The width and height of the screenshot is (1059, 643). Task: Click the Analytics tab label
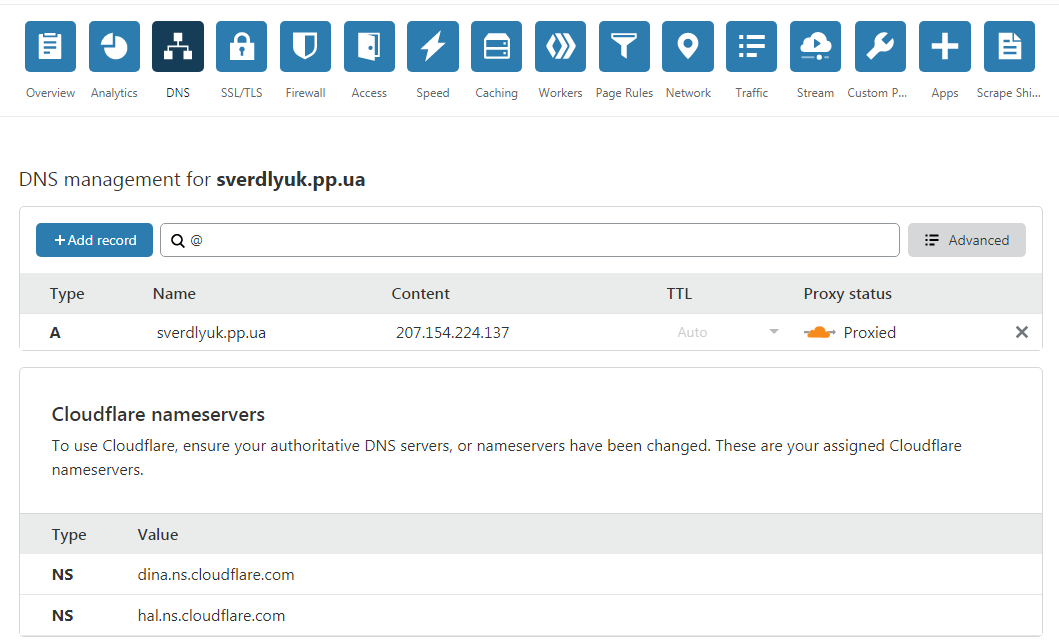114,93
